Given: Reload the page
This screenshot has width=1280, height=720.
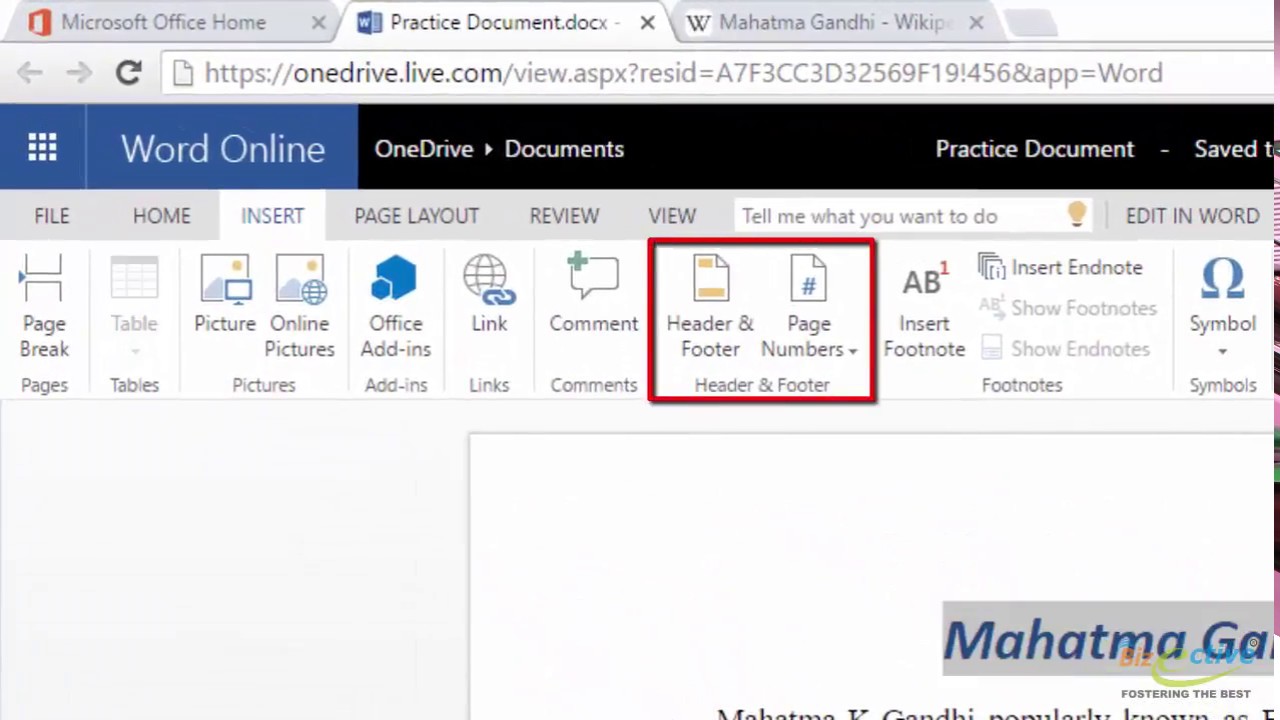Looking at the screenshot, I should click(128, 72).
